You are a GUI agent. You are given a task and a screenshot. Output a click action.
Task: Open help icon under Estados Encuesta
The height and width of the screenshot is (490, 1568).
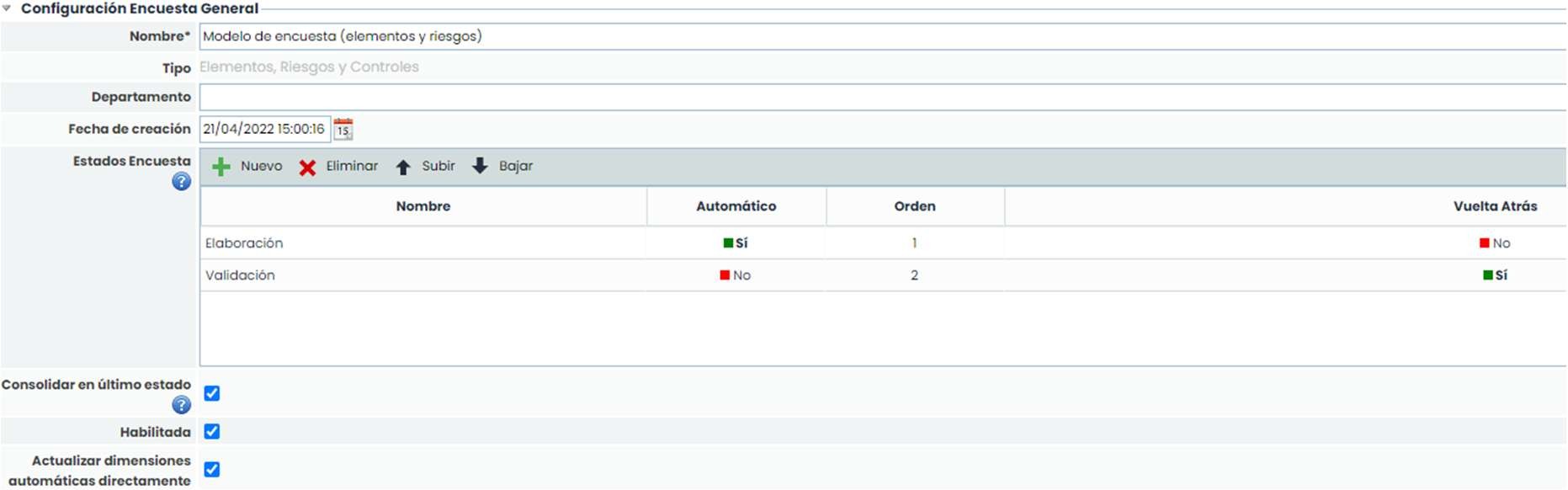[x=181, y=182]
